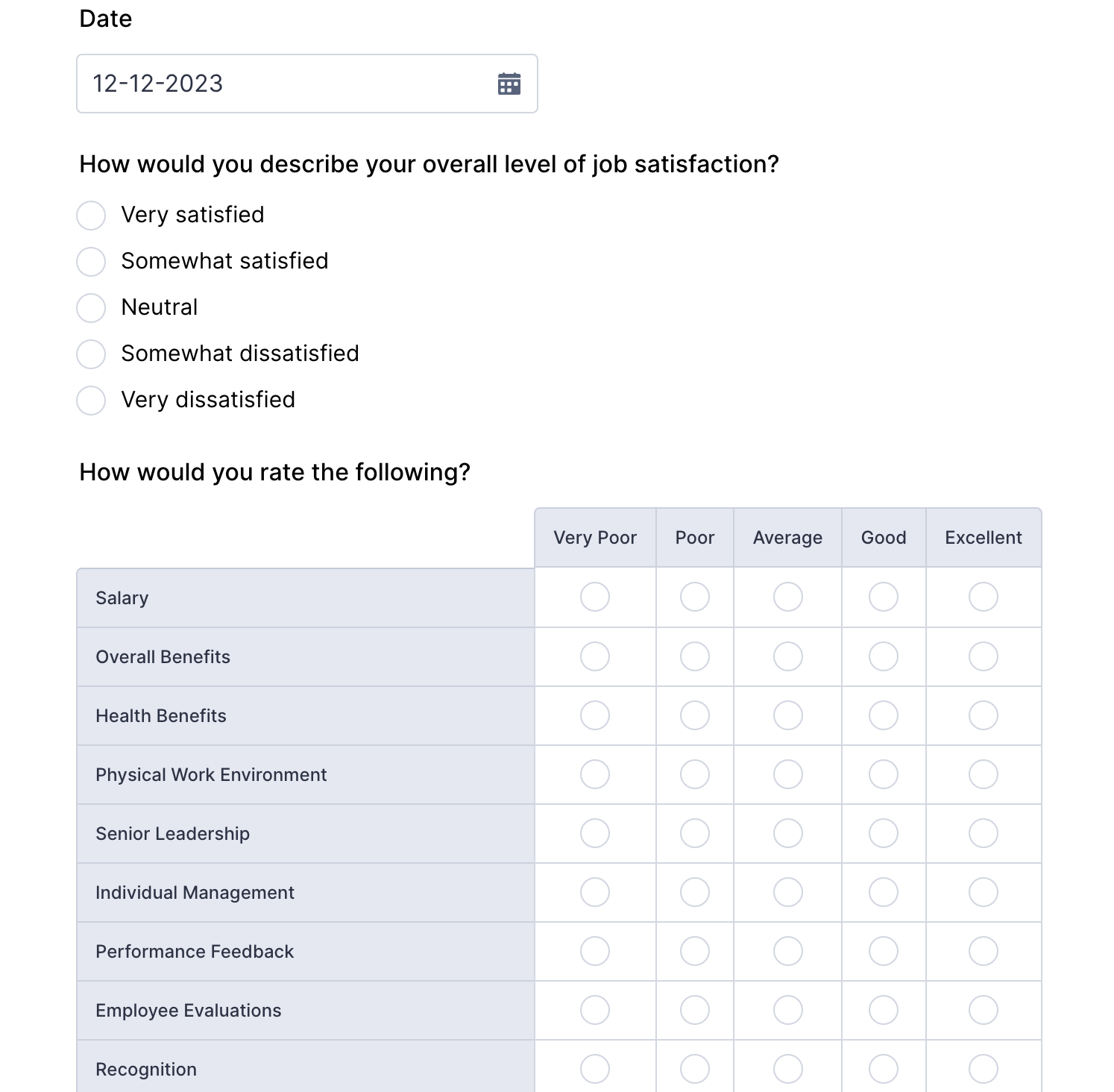
Task: Rate Salary as Excellent
Action: [x=983, y=597]
